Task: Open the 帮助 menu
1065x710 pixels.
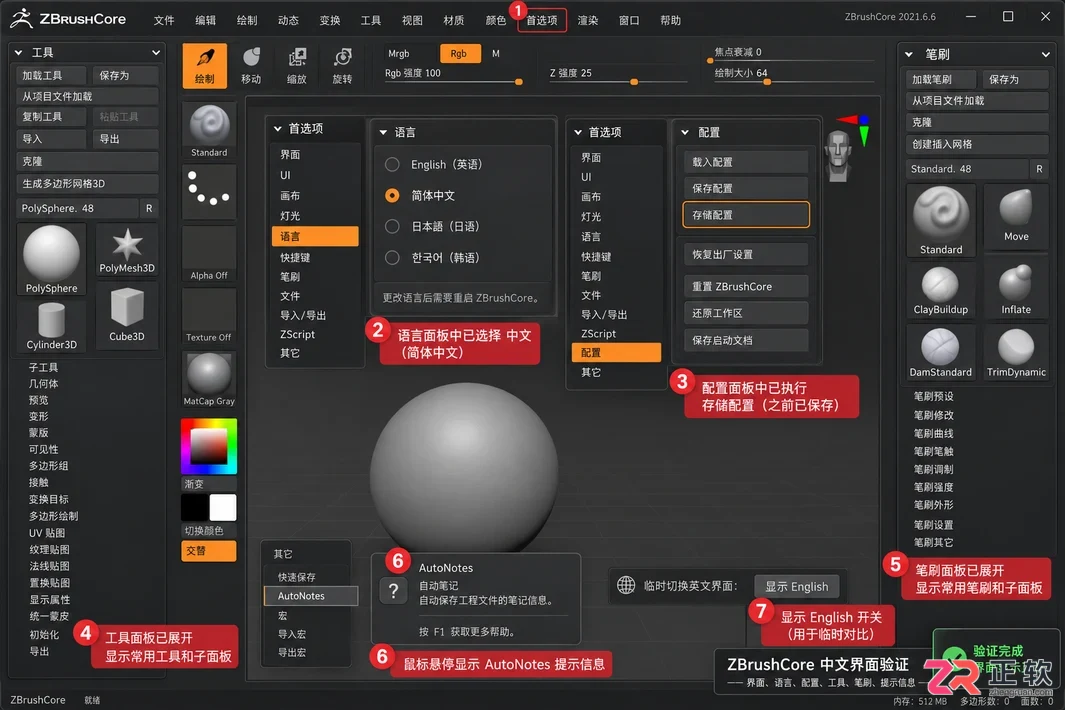Action: 670,20
